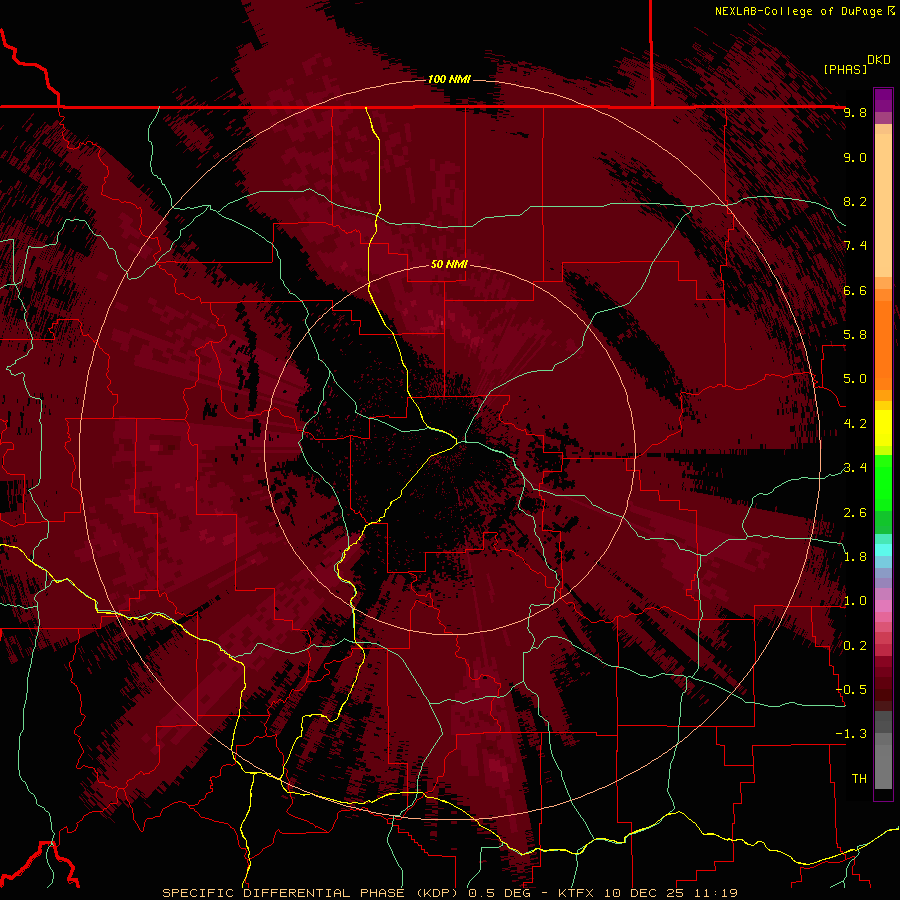The height and width of the screenshot is (900, 900).
Task: Click the [PHAS] legend header
Action: click(x=845, y=69)
